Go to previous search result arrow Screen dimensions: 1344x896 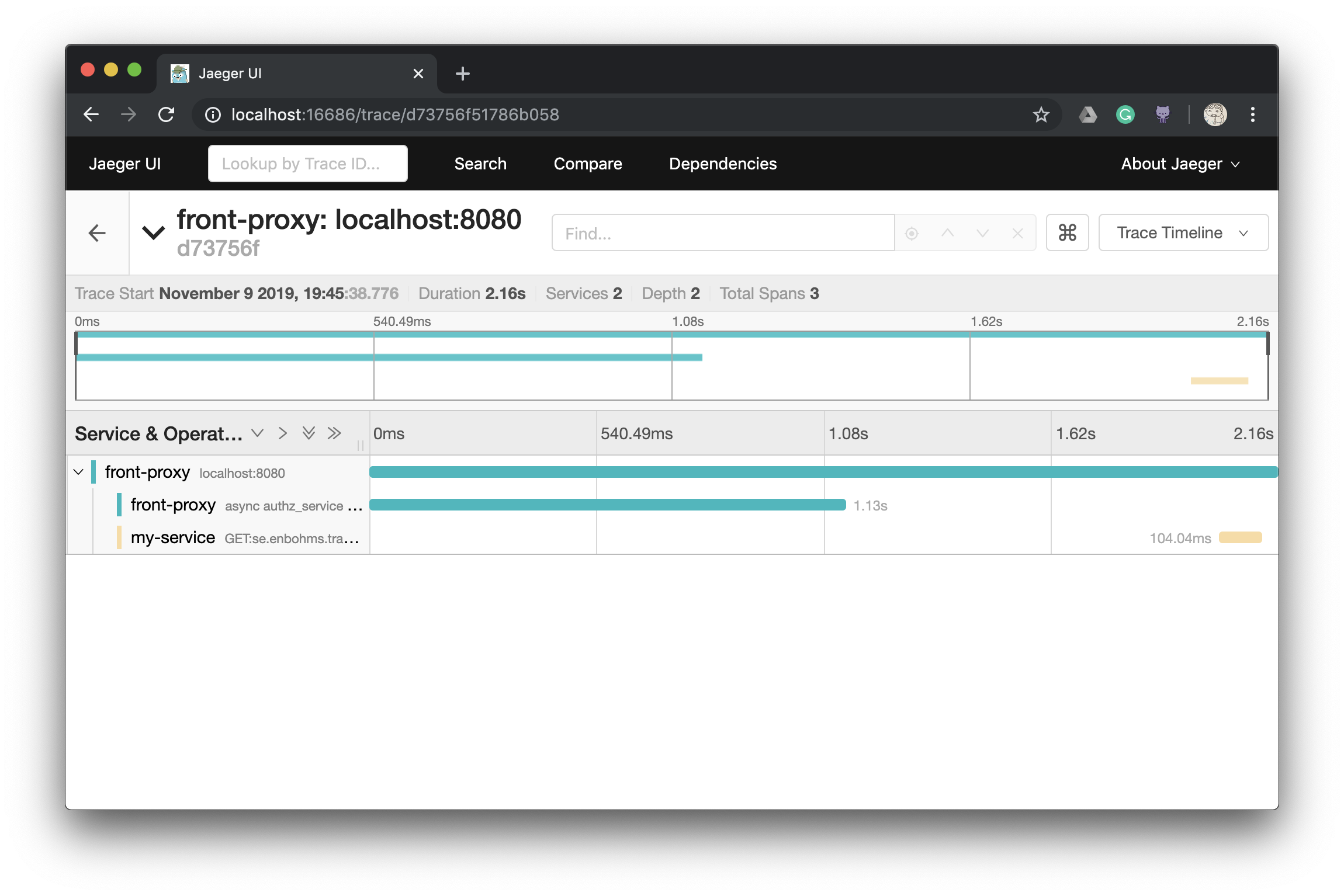947,234
